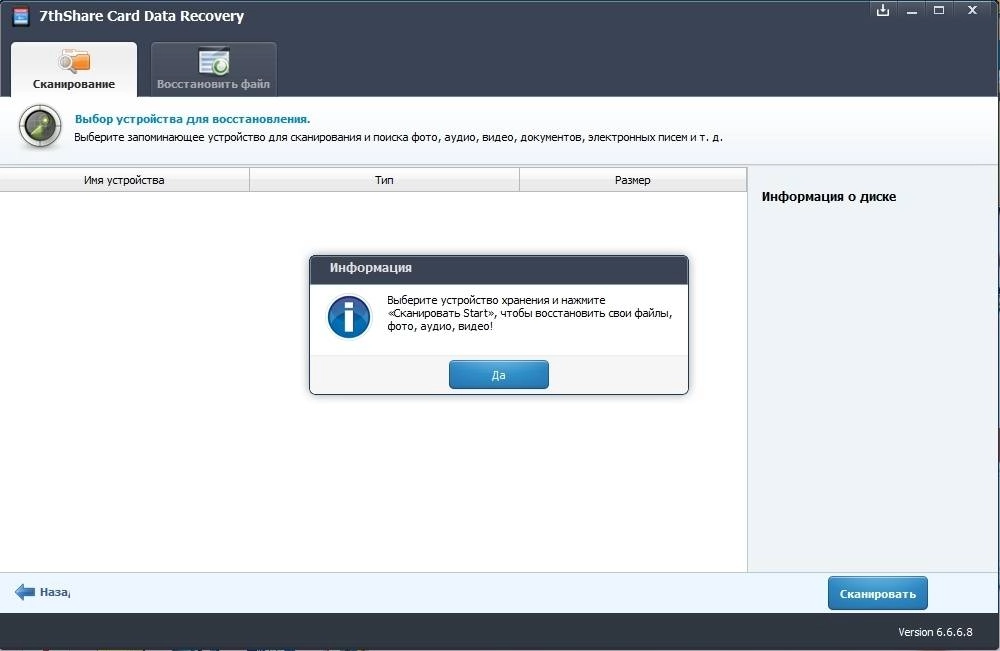Click the Имя устройства column header
This screenshot has width=1000, height=651.
click(124, 180)
